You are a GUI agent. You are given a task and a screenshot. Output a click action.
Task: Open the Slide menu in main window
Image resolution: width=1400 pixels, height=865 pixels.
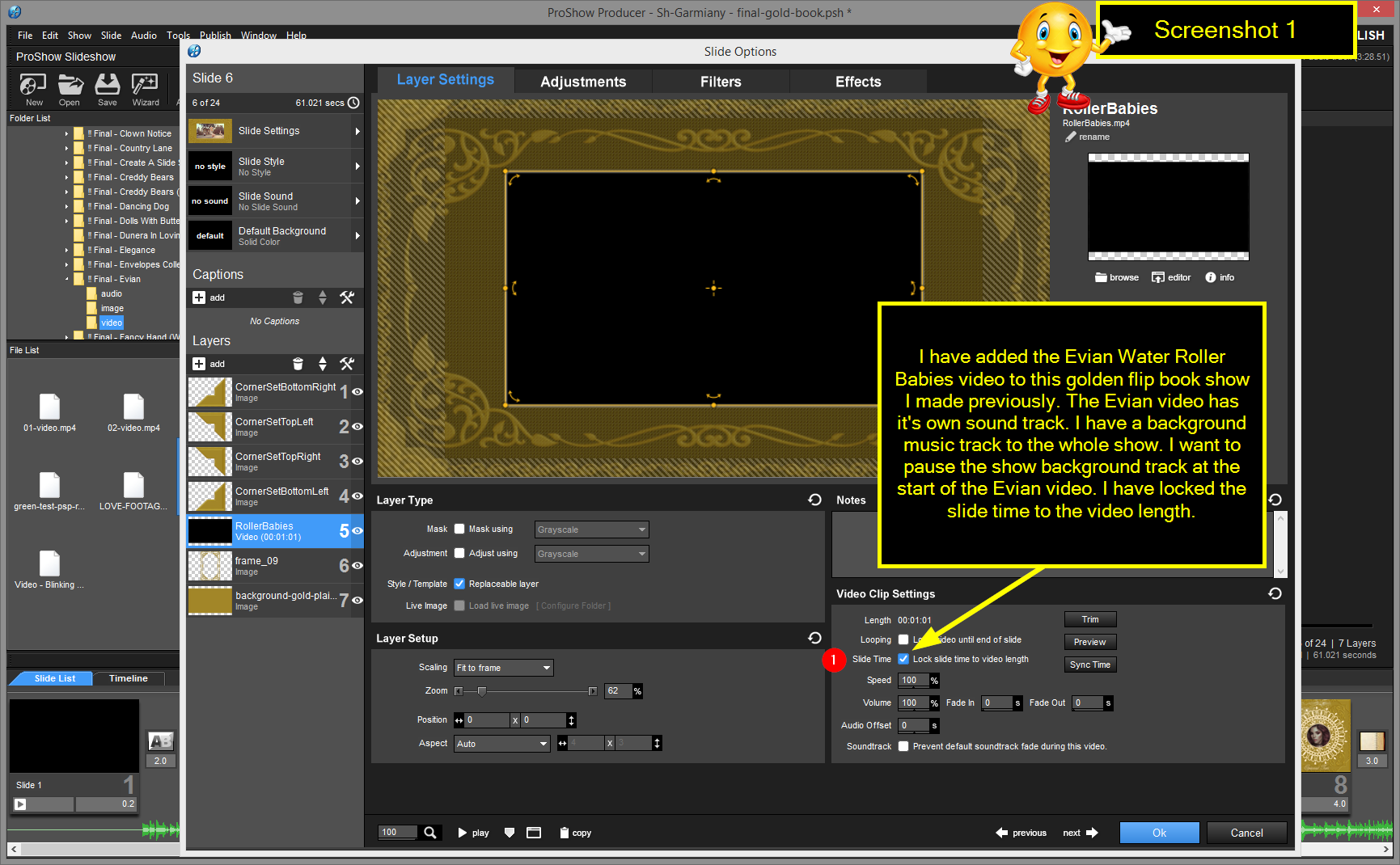[111, 36]
